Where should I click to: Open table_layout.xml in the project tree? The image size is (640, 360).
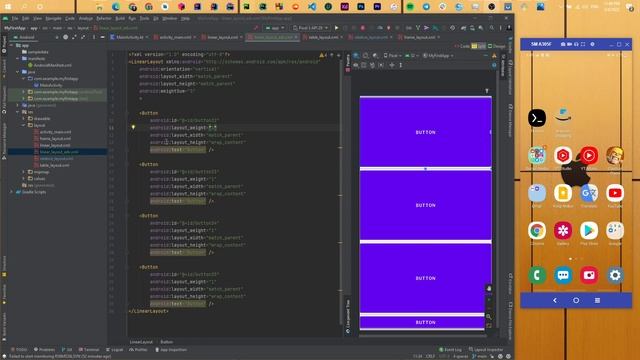tap(52, 165)
